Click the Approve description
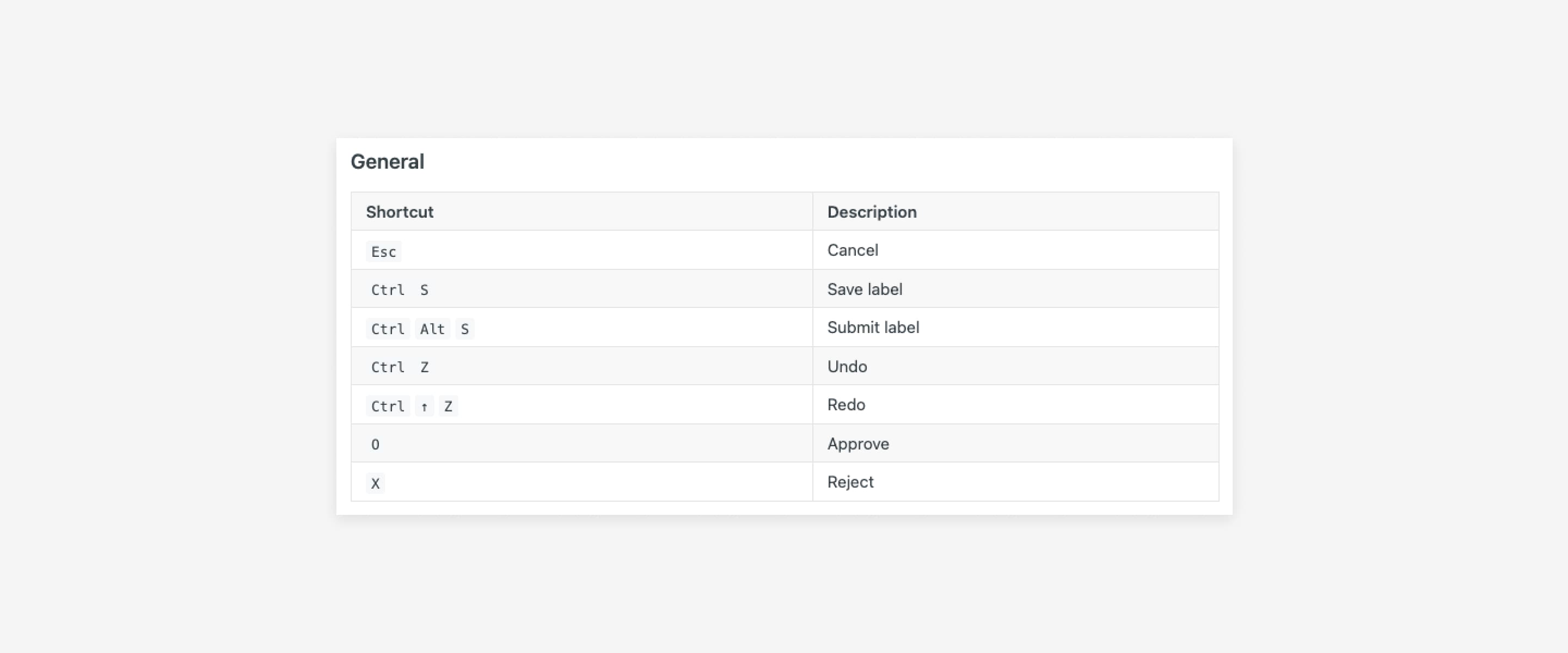The image size is (1568, 653). click(x=857, y=443)
